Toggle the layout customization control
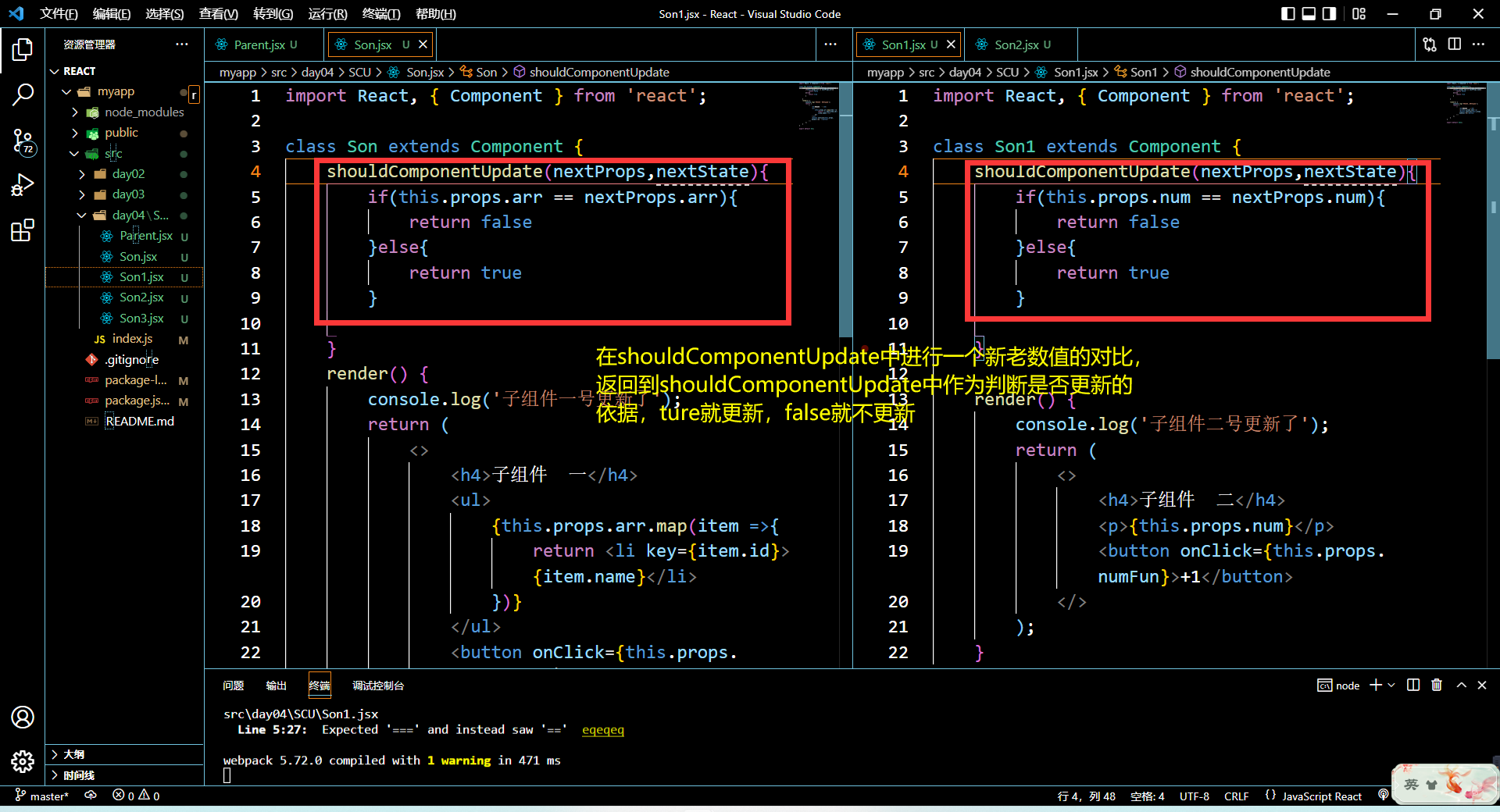The image size is (1500, 812). [1359, 13]
